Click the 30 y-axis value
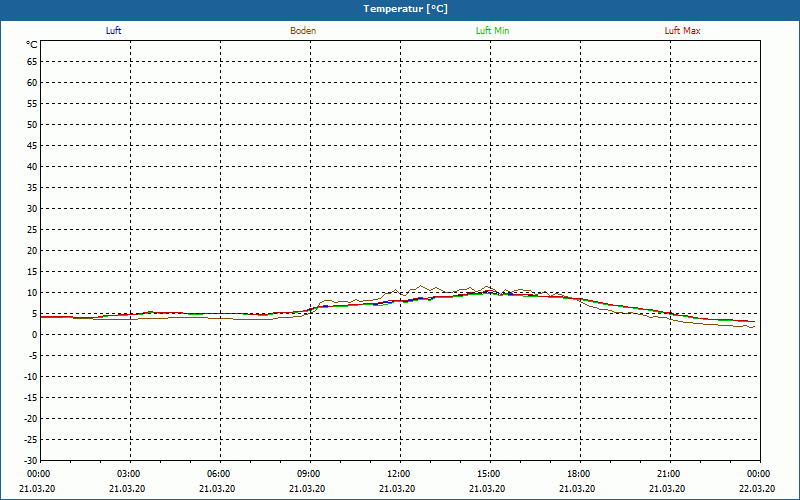 [x=32, y=209]
